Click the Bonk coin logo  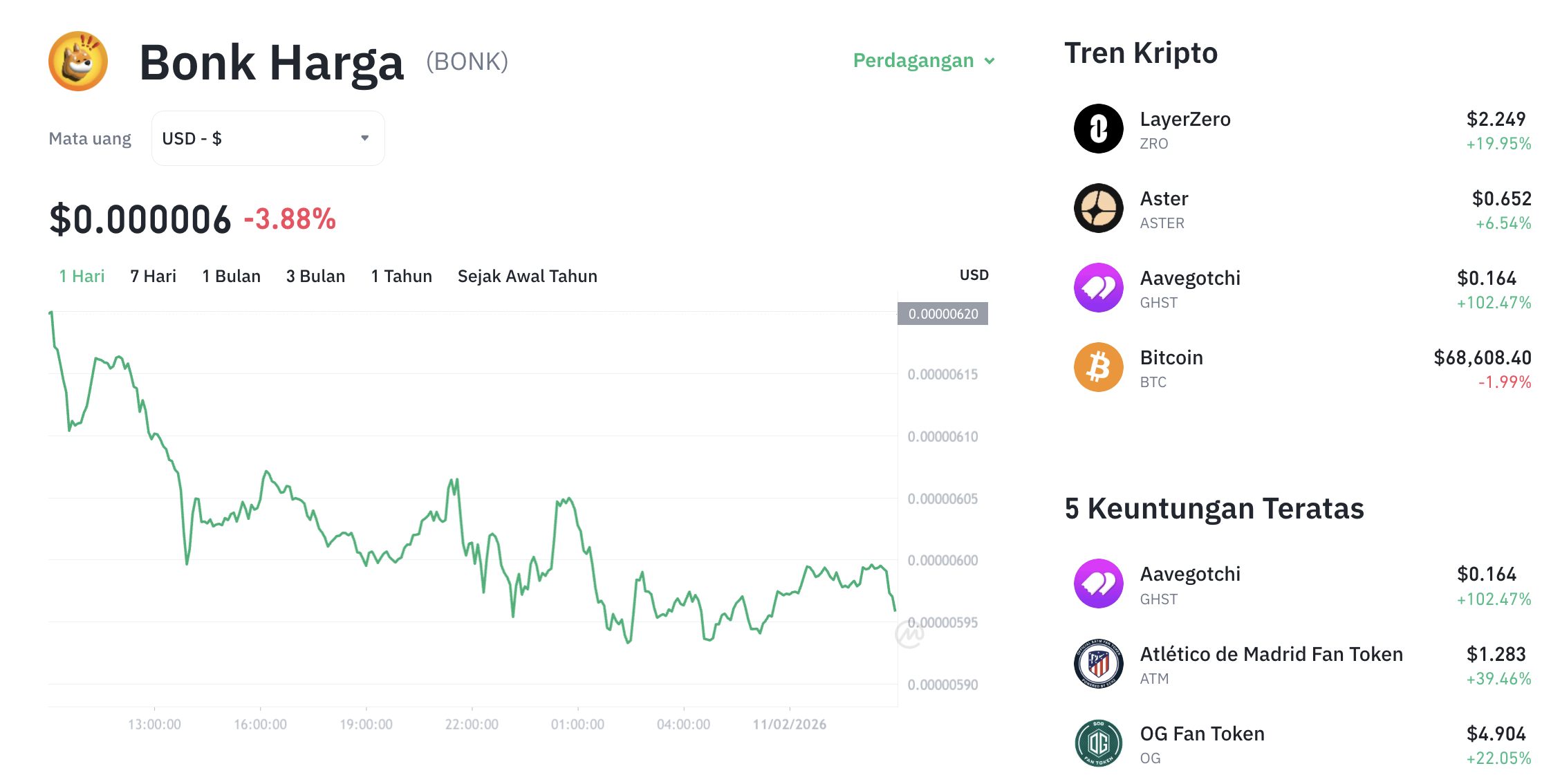[x=78, y=61]
